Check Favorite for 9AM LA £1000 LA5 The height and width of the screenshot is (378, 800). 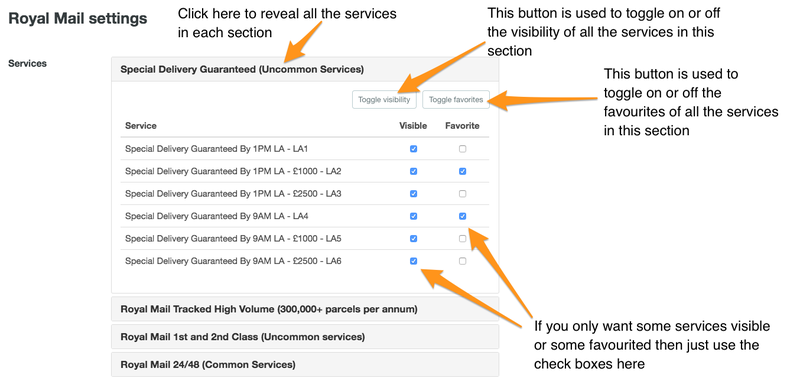(x=462, y=239)
